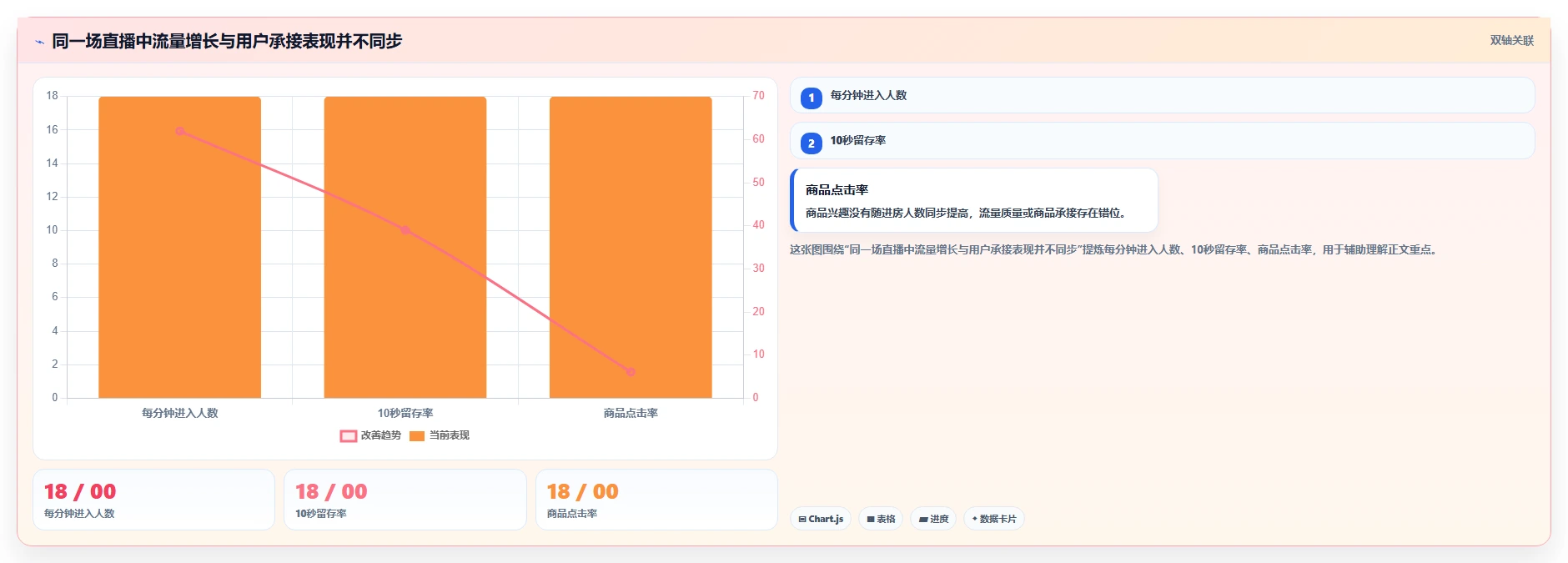Viewport: 1568px width, 563px height.
Task: Click the 18 / 00 10秒留存率 stat card
Action: pos(405,500)
